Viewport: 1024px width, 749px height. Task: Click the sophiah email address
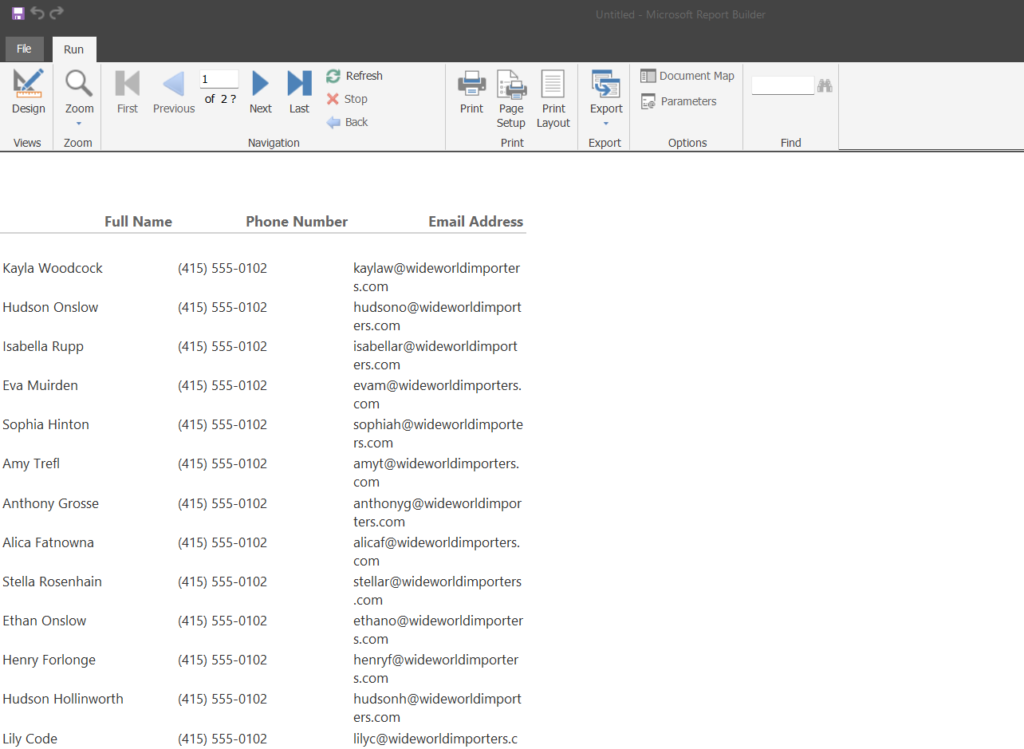(x=438, y=434)
